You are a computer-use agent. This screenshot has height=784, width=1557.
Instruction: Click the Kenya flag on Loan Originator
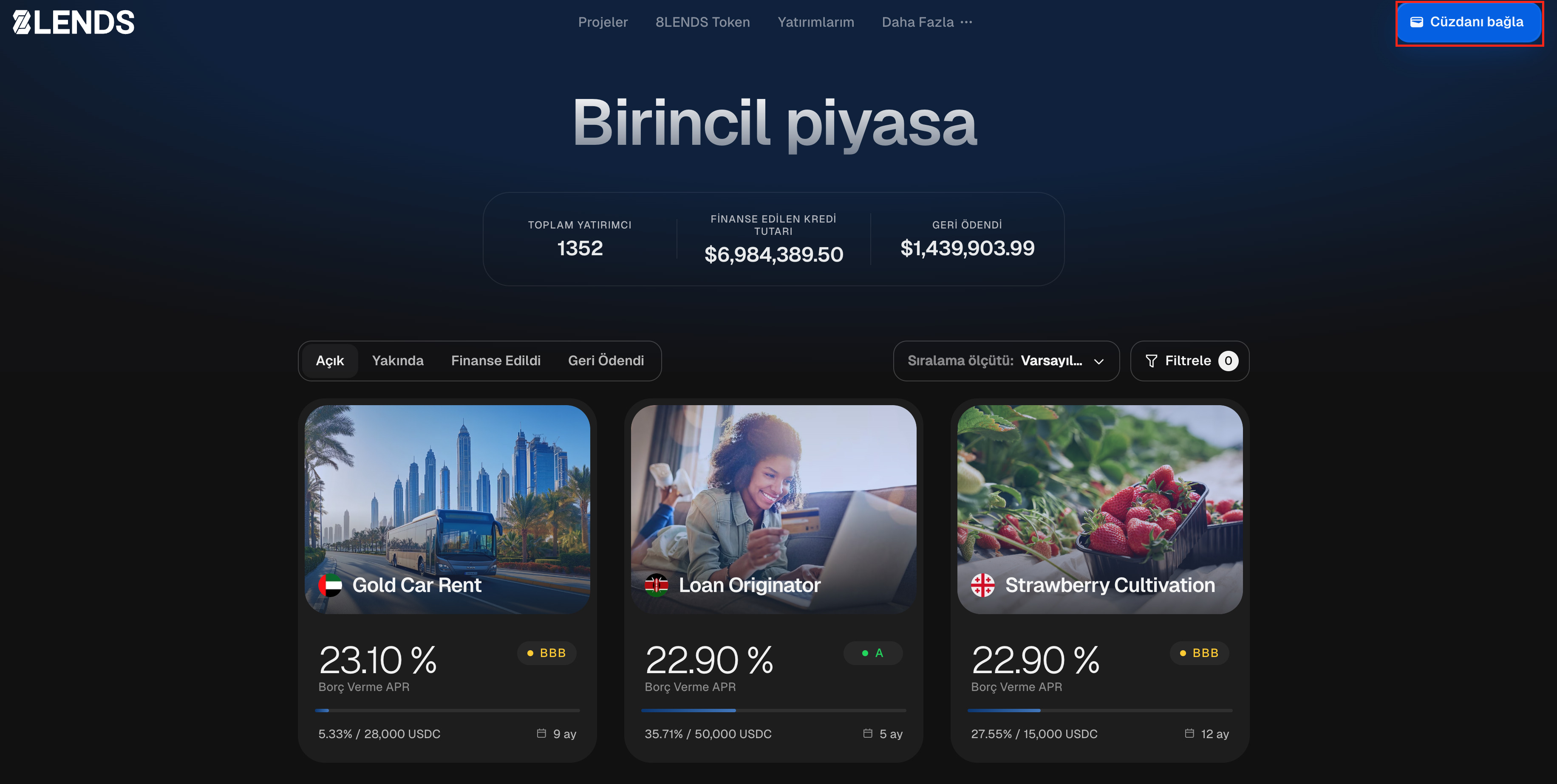pos(657,585)
